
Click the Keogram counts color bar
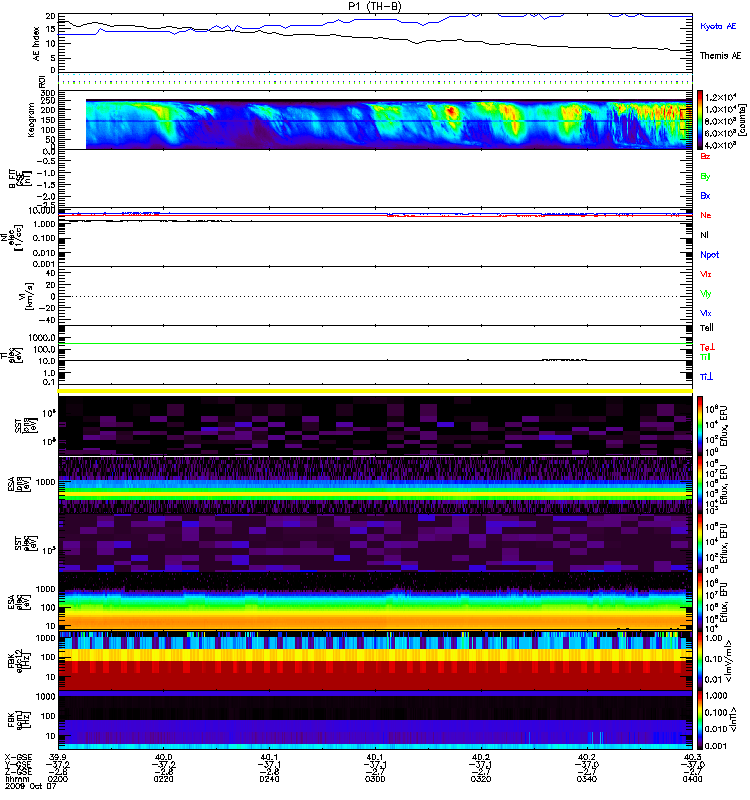[x=700, y=120]
